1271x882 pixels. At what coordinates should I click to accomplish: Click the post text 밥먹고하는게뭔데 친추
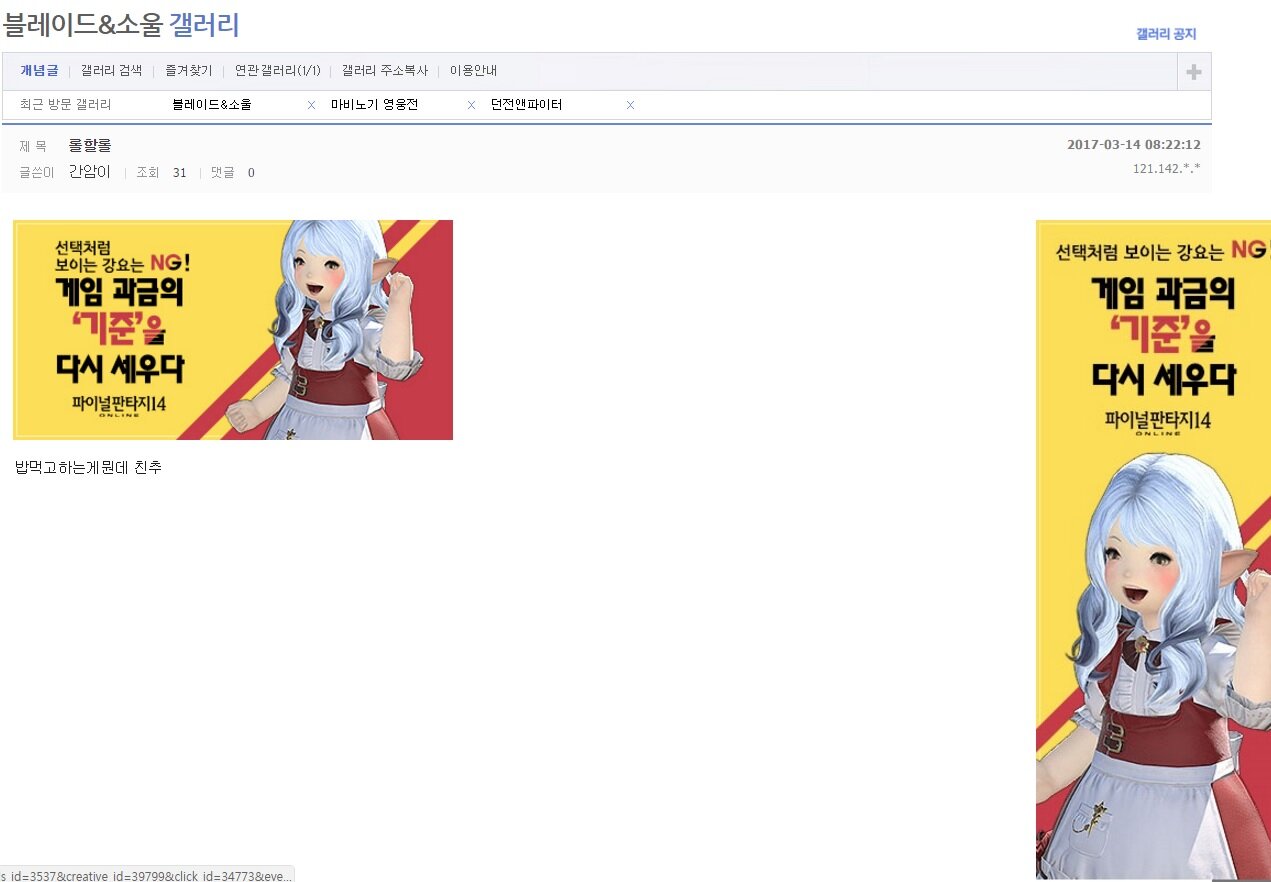89,467
